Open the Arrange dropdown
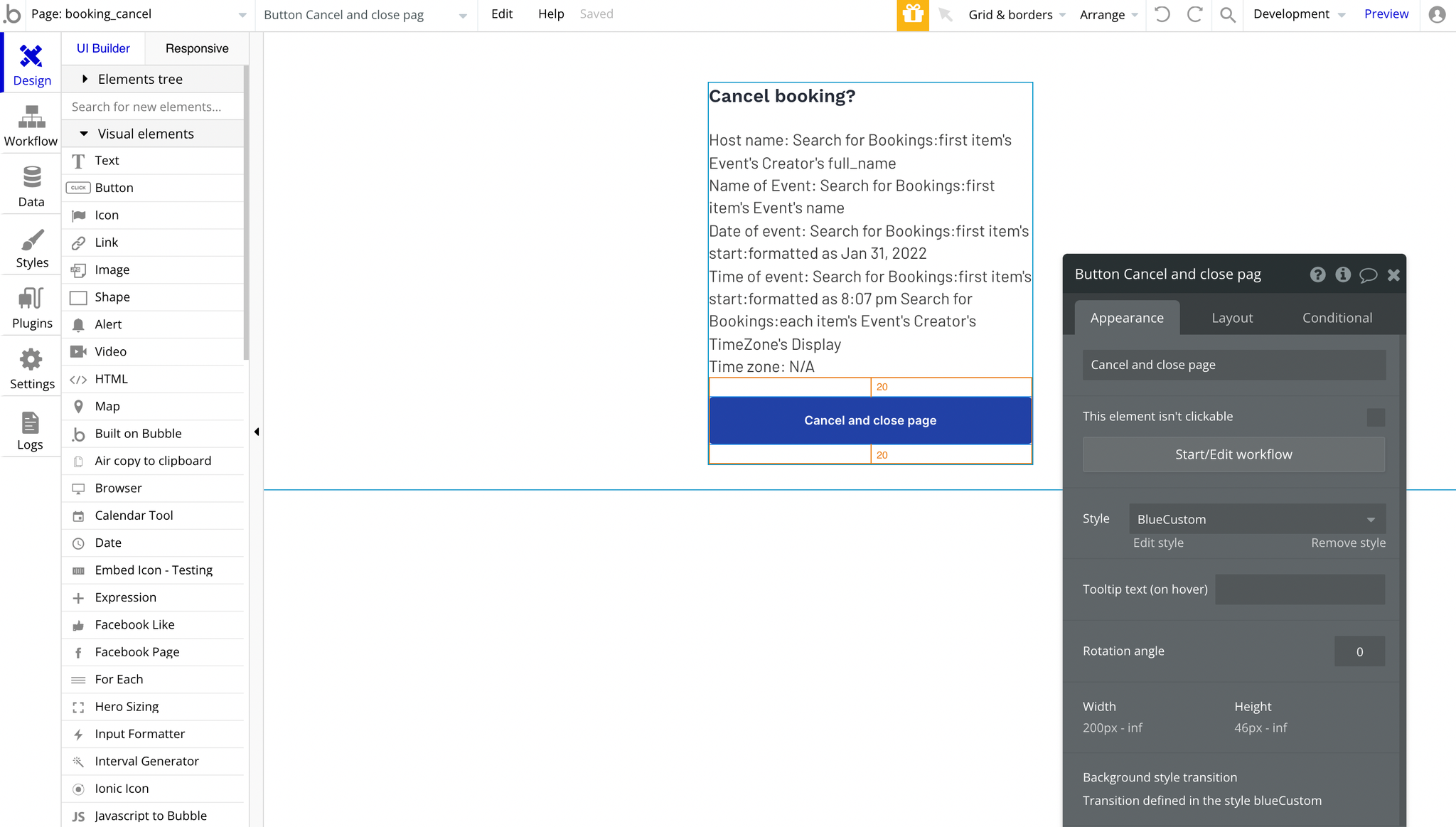The width and height of the screenshot is (1456, 827). [1108, 15]
